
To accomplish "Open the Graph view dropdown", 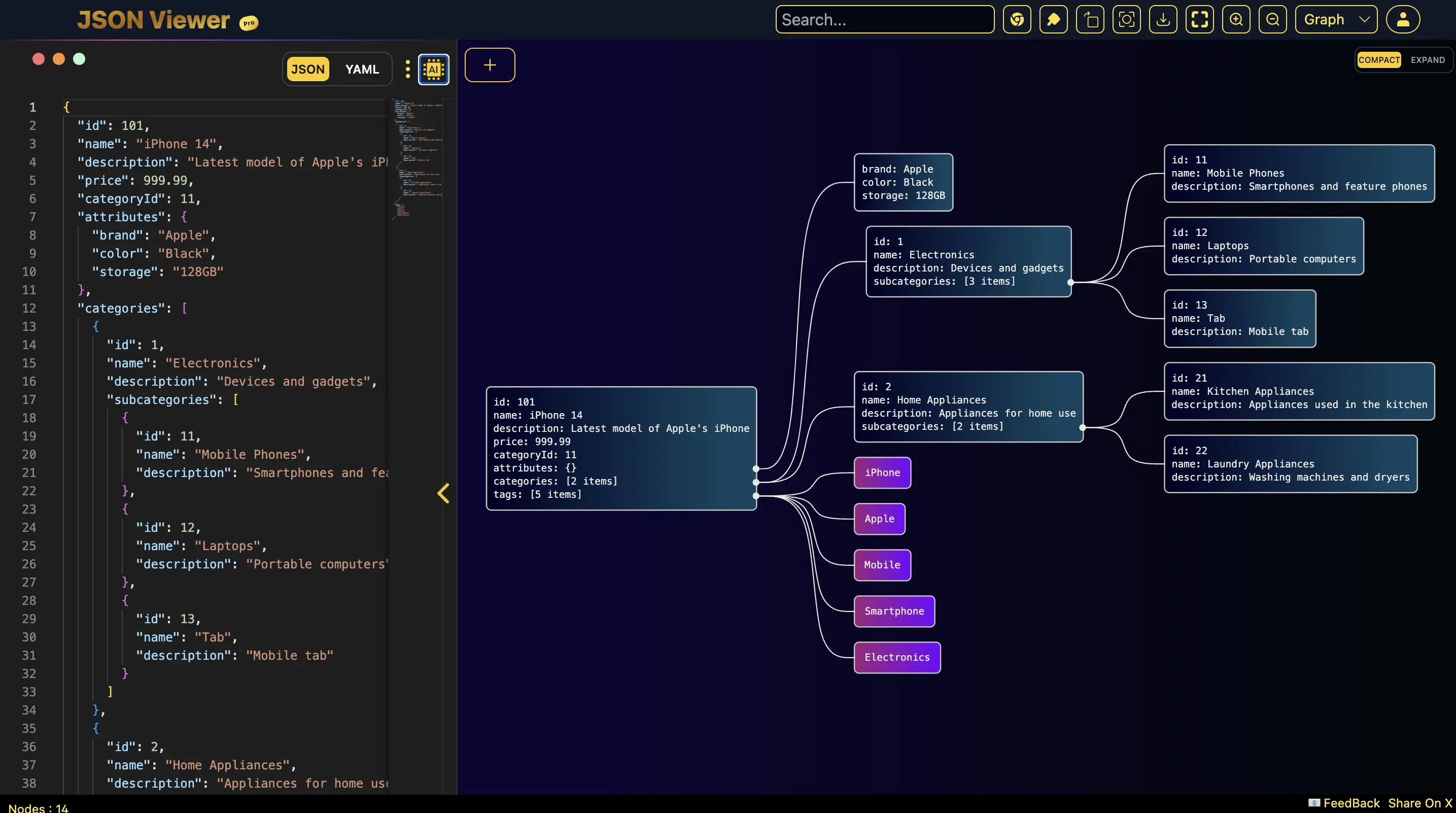I will click(1336, 19).
